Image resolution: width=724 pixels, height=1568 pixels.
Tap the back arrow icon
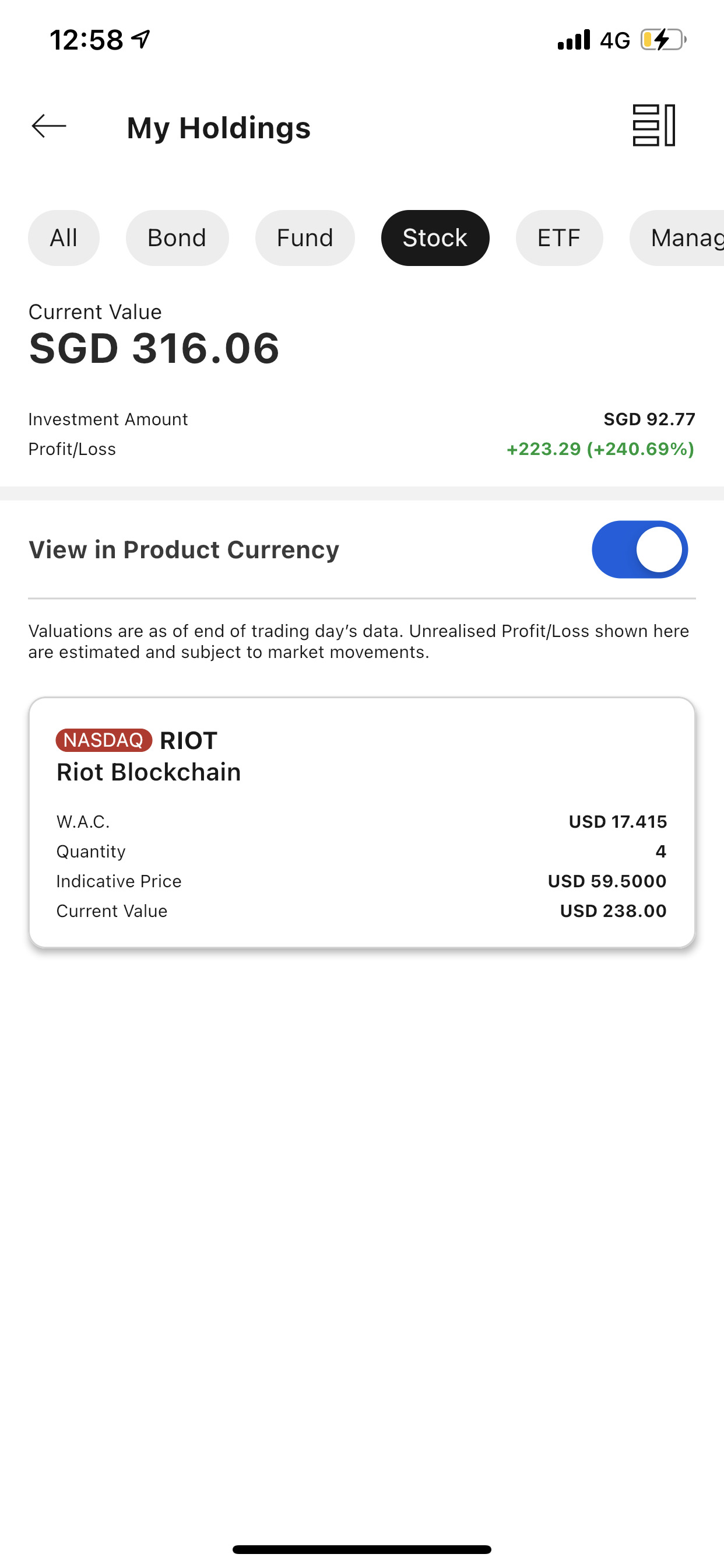point(48,126)
